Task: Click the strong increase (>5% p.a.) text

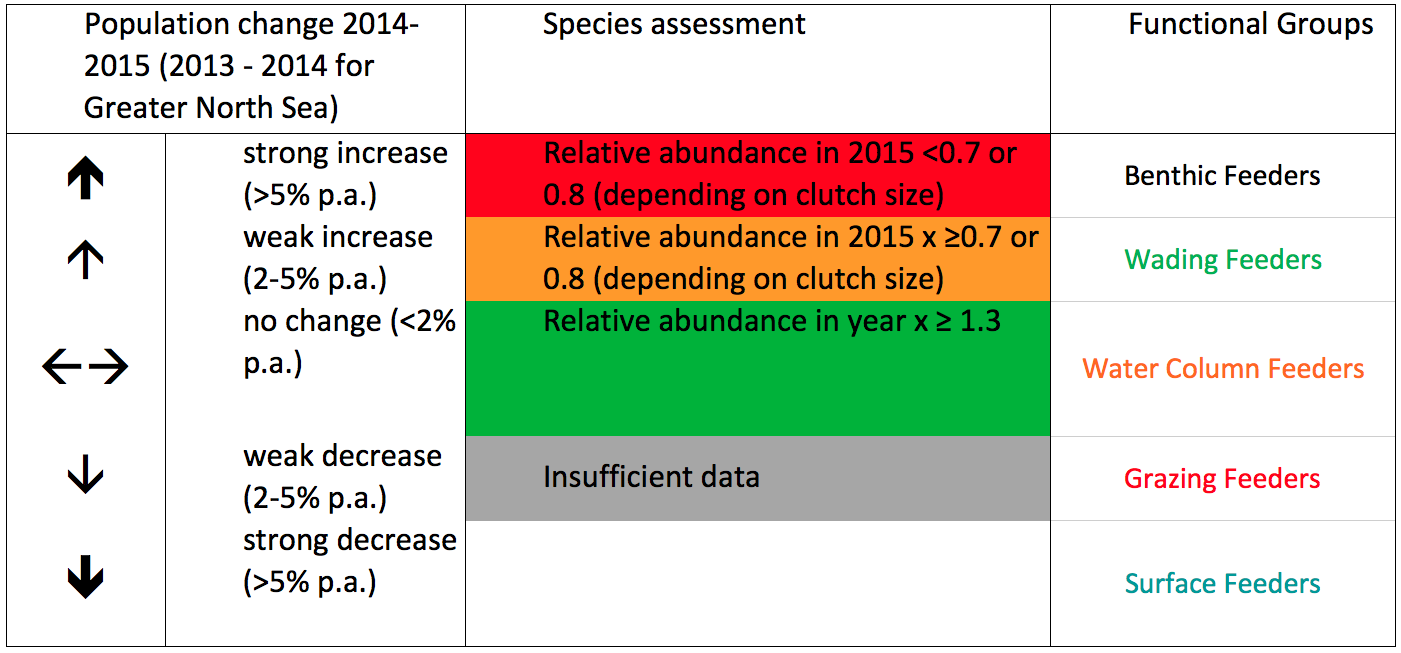Action: (345, 175)
